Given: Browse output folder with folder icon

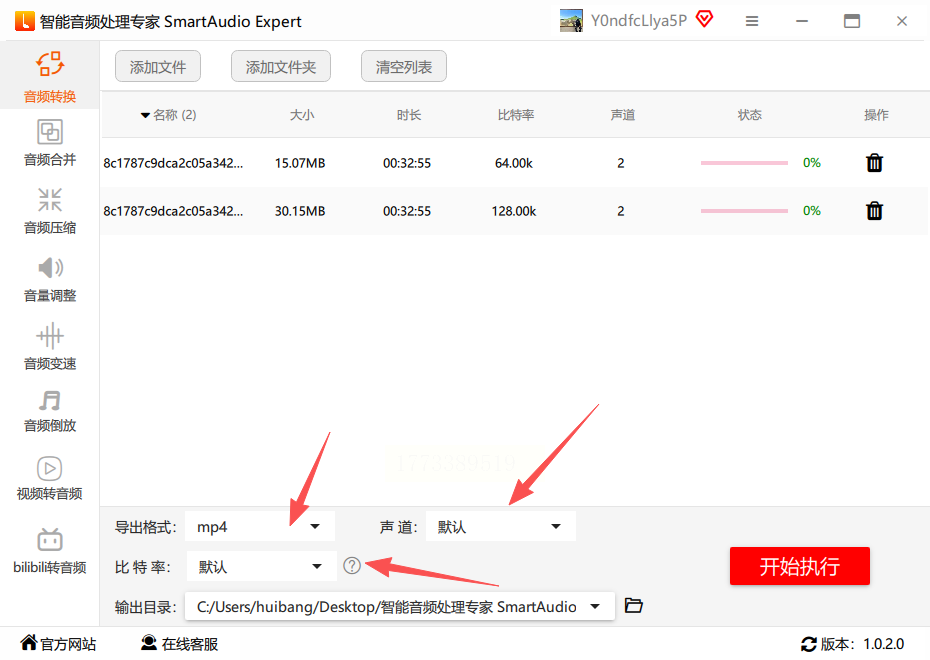Looking at the screenshot, I should 634,605.
